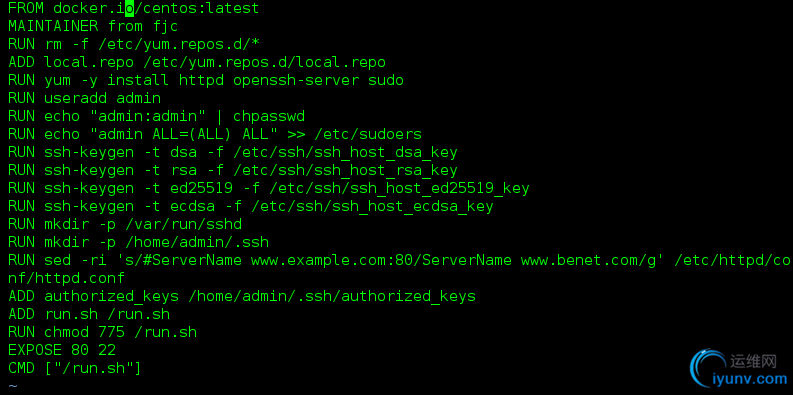Click the ADD authorized_keys line
793x395 pixels.
pos(242,296)
